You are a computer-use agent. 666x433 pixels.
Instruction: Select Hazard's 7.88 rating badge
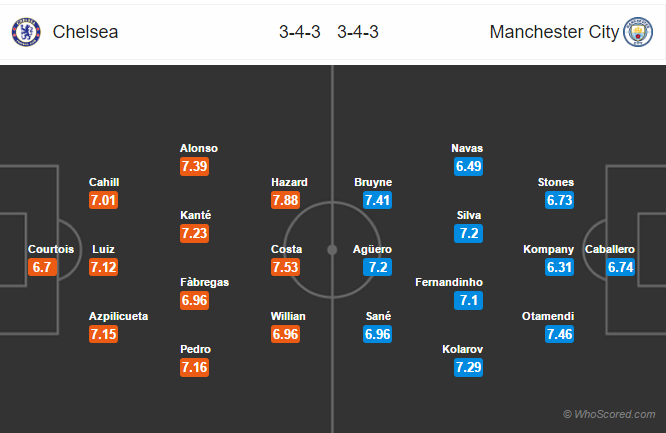coord(285,200)
